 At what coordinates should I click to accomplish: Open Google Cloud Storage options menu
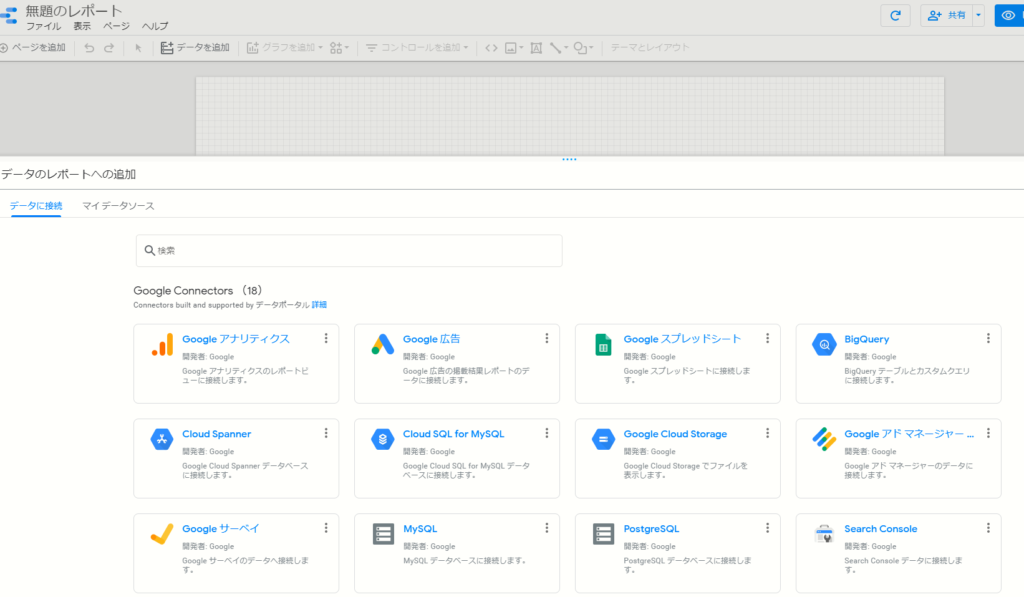click(767, 433)
